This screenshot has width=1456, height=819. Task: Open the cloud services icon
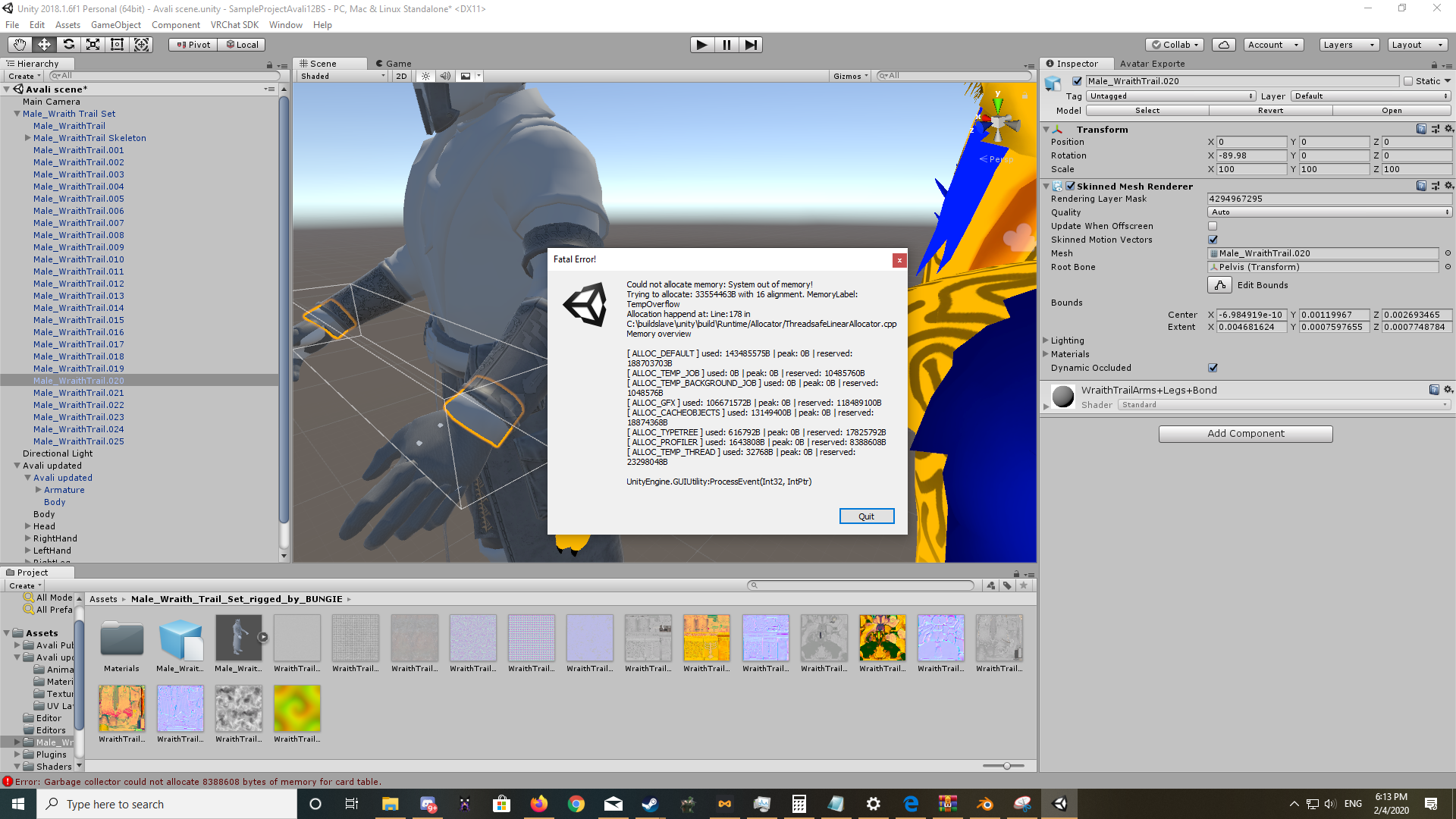tap(1223, 45)
